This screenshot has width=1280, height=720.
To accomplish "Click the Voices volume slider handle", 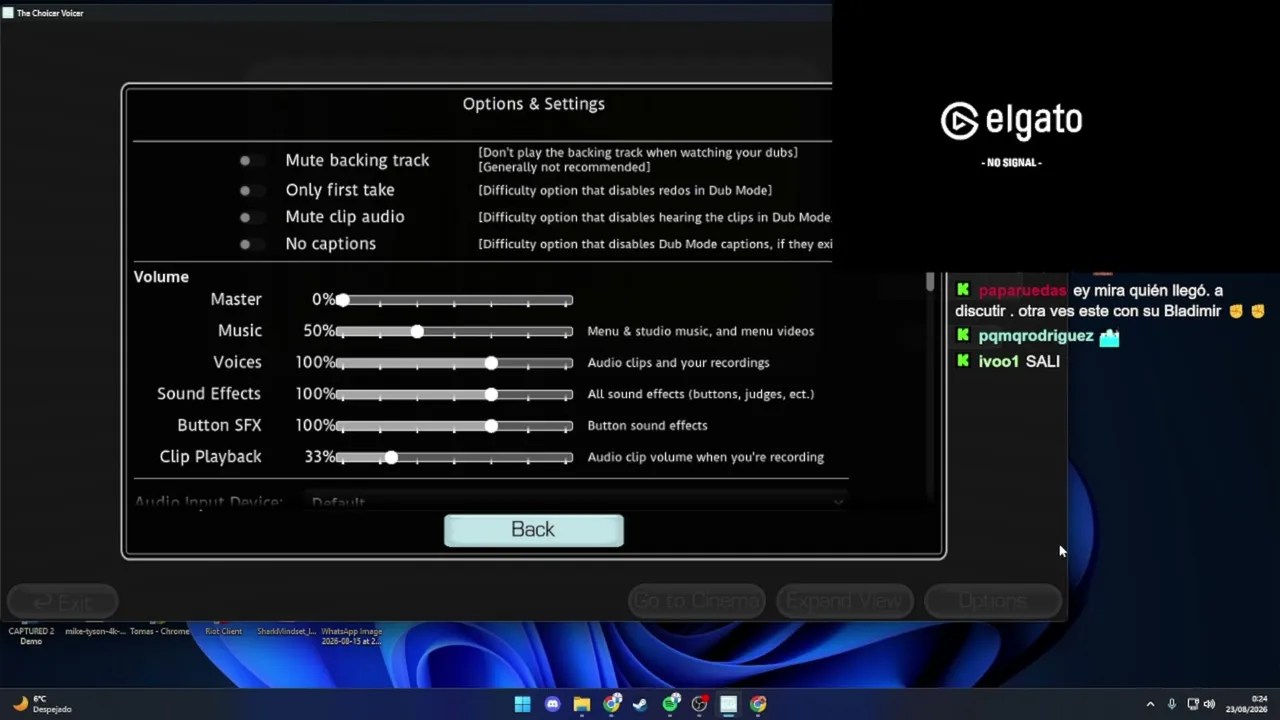I will (491, 363).
